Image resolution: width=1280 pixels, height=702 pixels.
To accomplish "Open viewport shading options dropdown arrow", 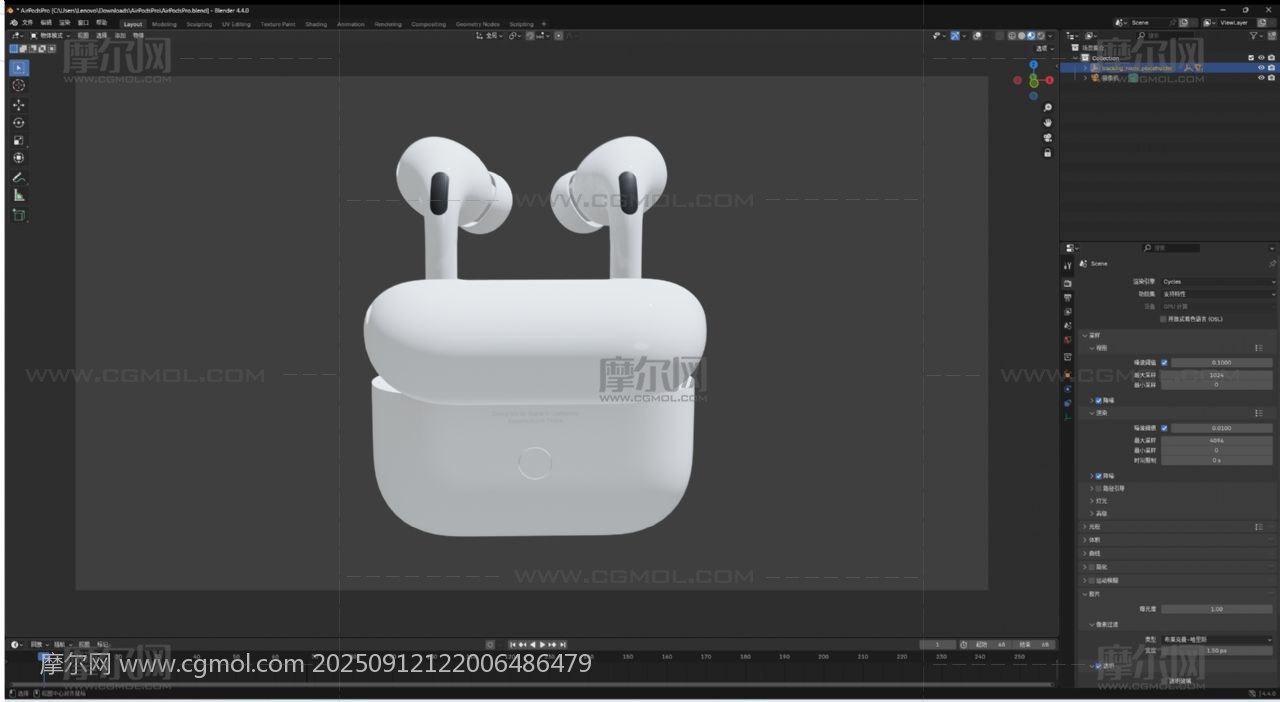I will tap(1051, 36).
